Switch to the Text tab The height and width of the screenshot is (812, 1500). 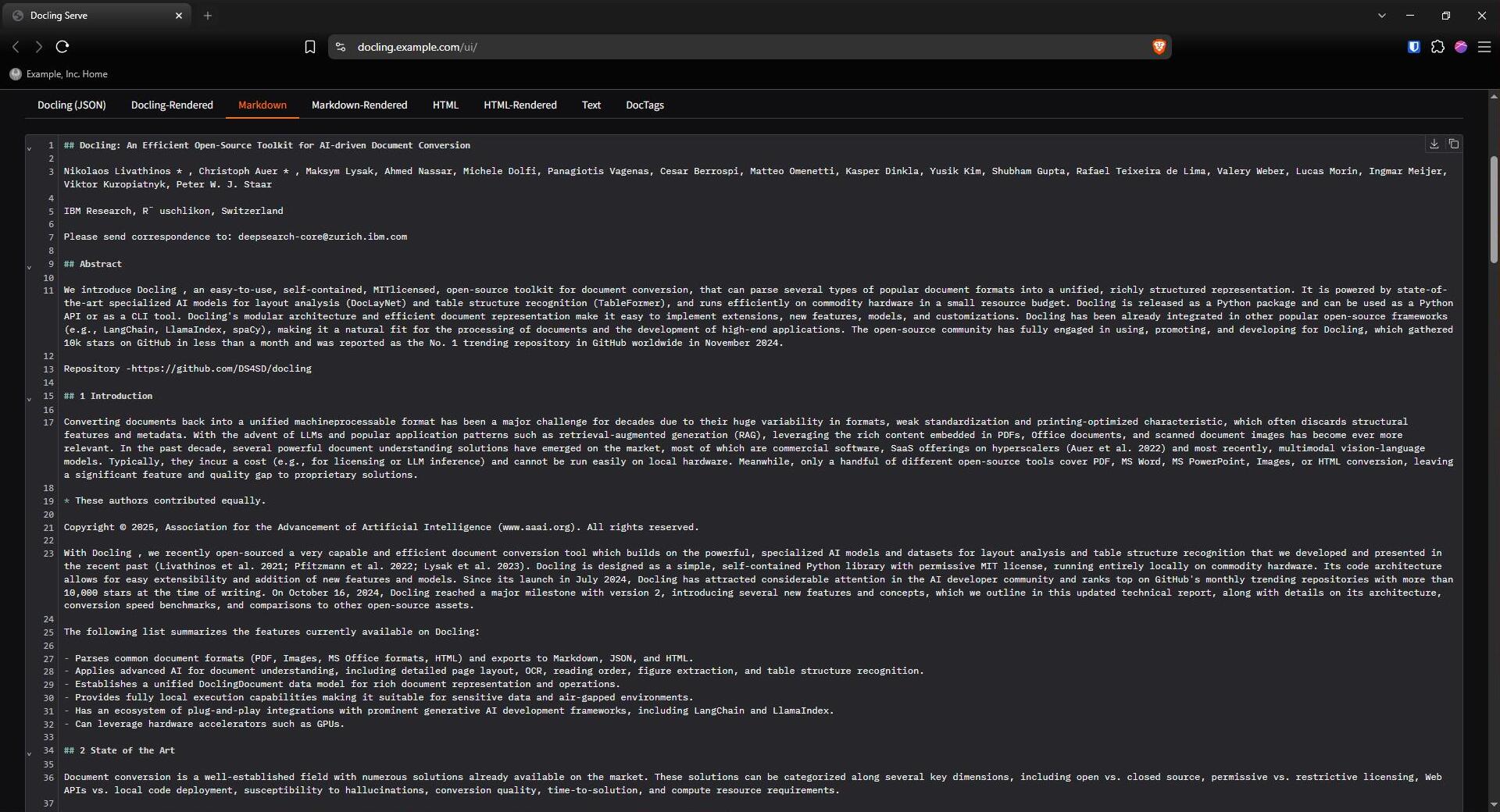[591, 105]
